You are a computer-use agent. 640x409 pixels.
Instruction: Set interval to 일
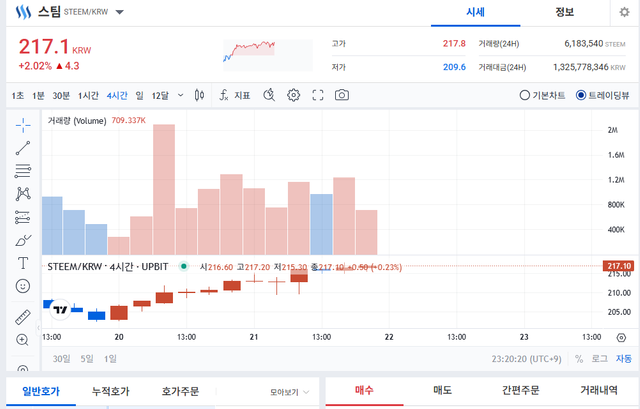tap(140, 96)
